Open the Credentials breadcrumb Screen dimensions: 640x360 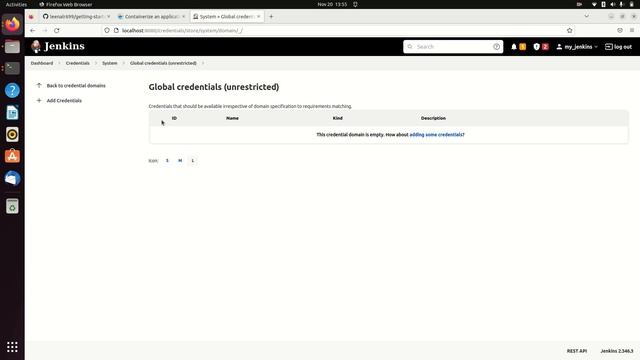[78, 63]
